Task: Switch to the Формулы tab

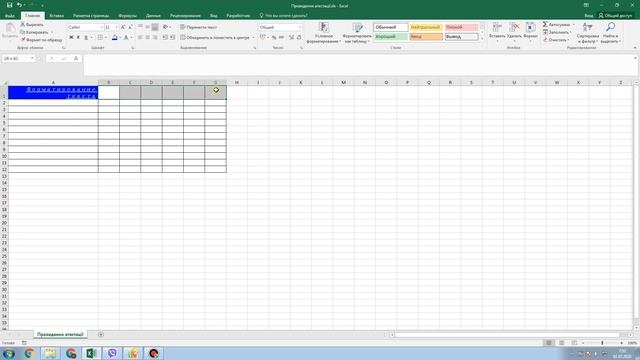Action: tap(127, 16)
